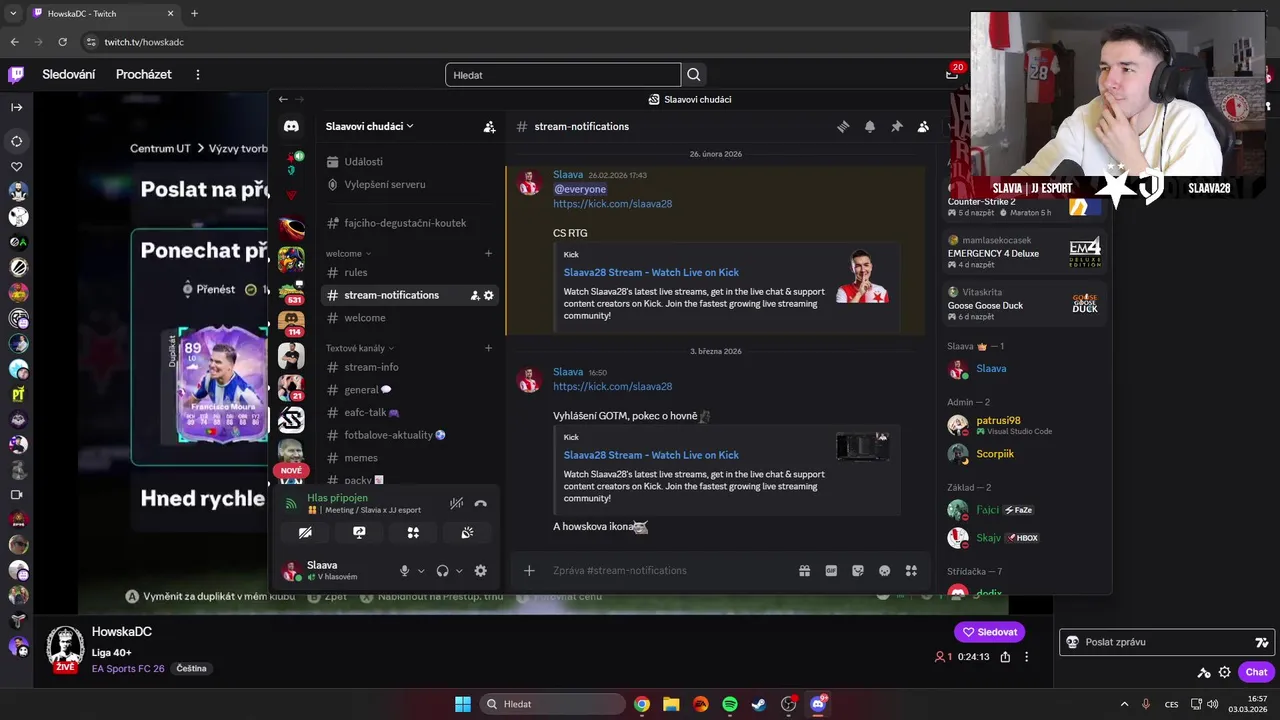The width and height of the screenshot is (1280, 720).
Task: Open Discord direct messages home icon
Action: point(291,127)
